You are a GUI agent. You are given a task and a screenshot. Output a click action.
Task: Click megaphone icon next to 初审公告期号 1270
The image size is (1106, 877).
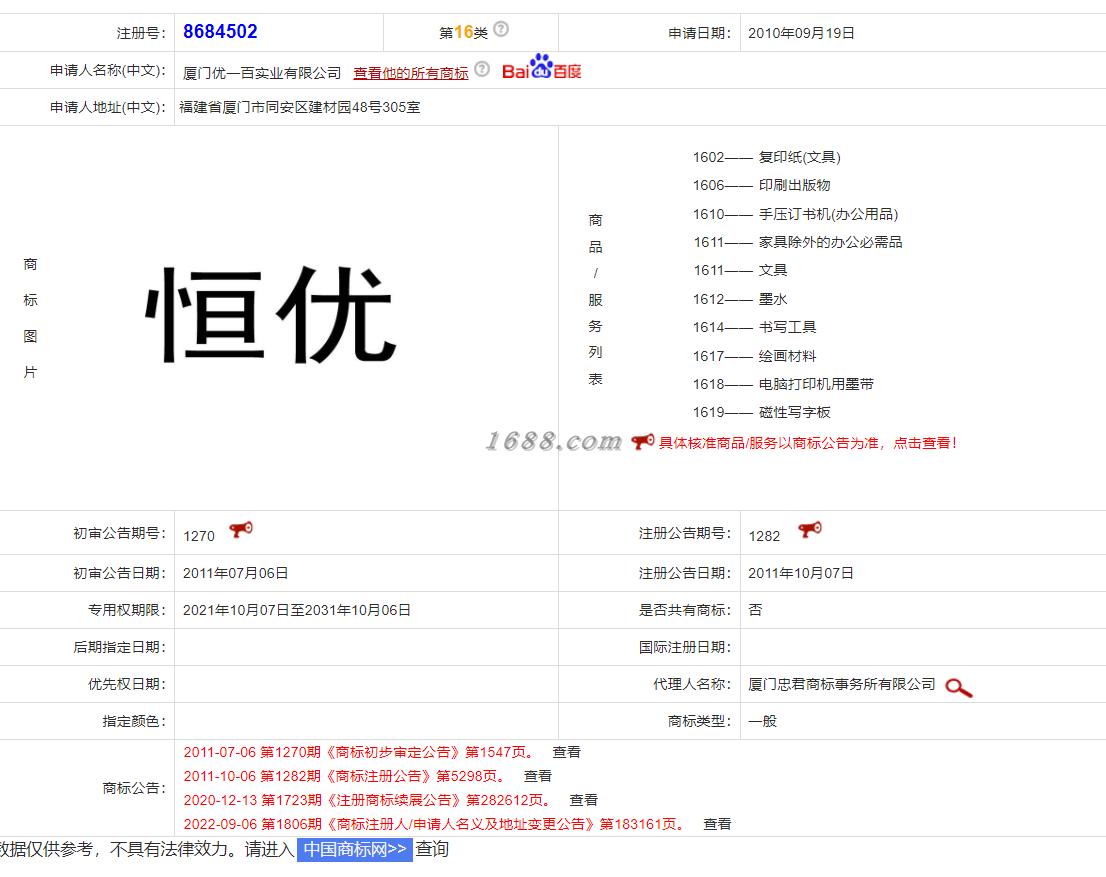pyautogui.click(x=241, y=529)
